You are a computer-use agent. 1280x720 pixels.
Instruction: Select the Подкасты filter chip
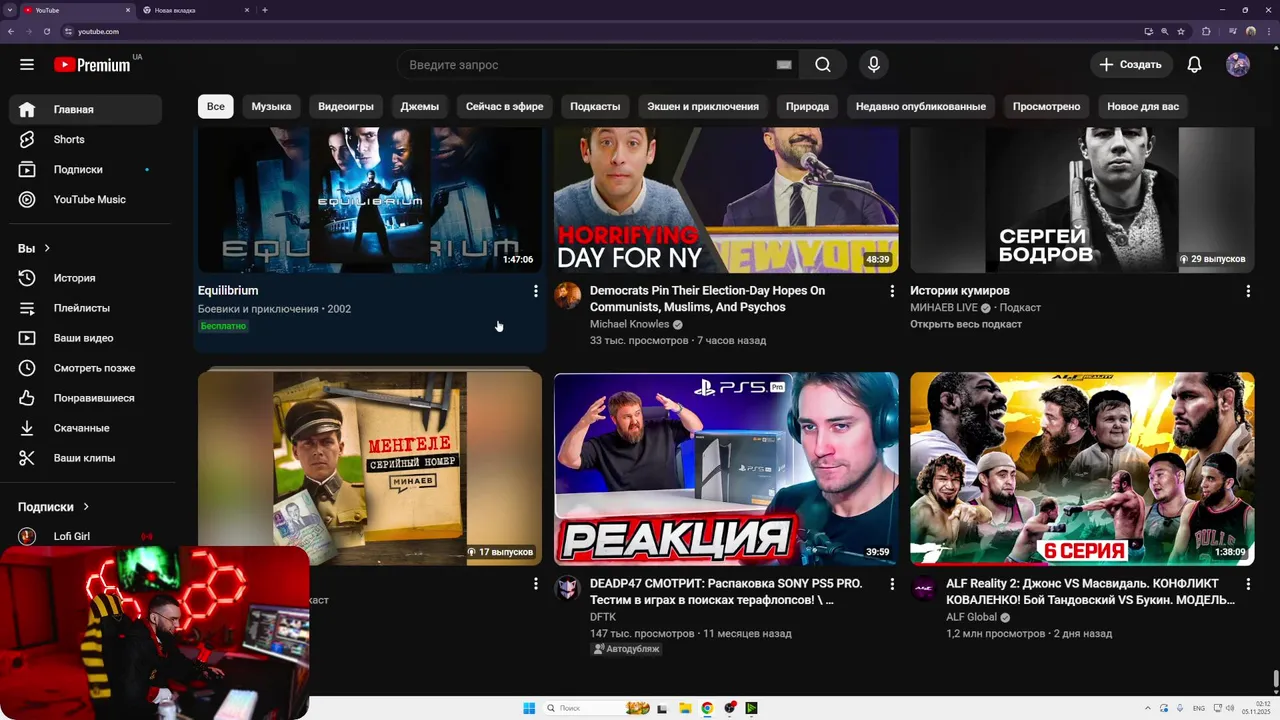click(595, 107)
